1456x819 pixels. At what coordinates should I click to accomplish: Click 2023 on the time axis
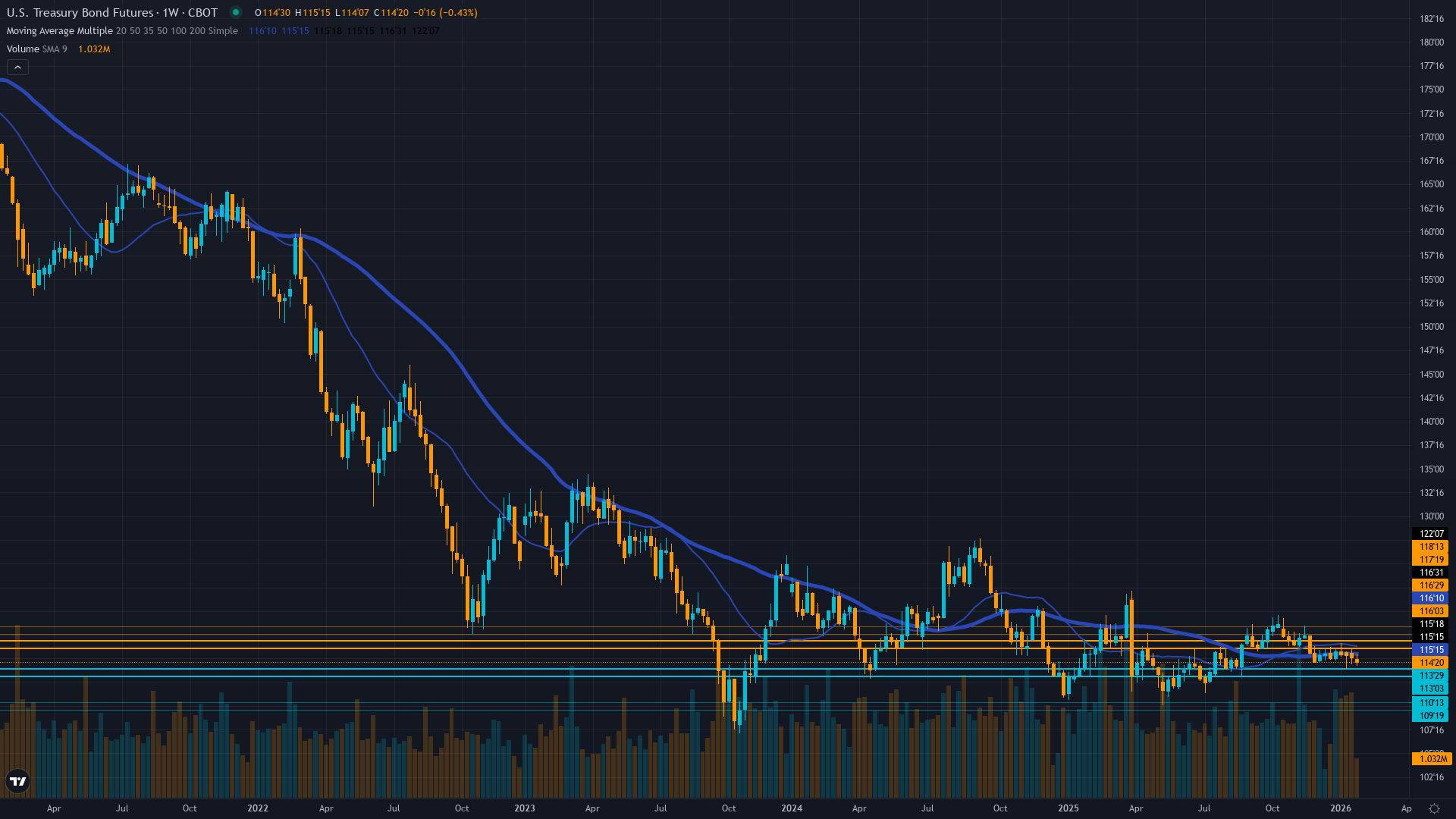pos(525,808)
